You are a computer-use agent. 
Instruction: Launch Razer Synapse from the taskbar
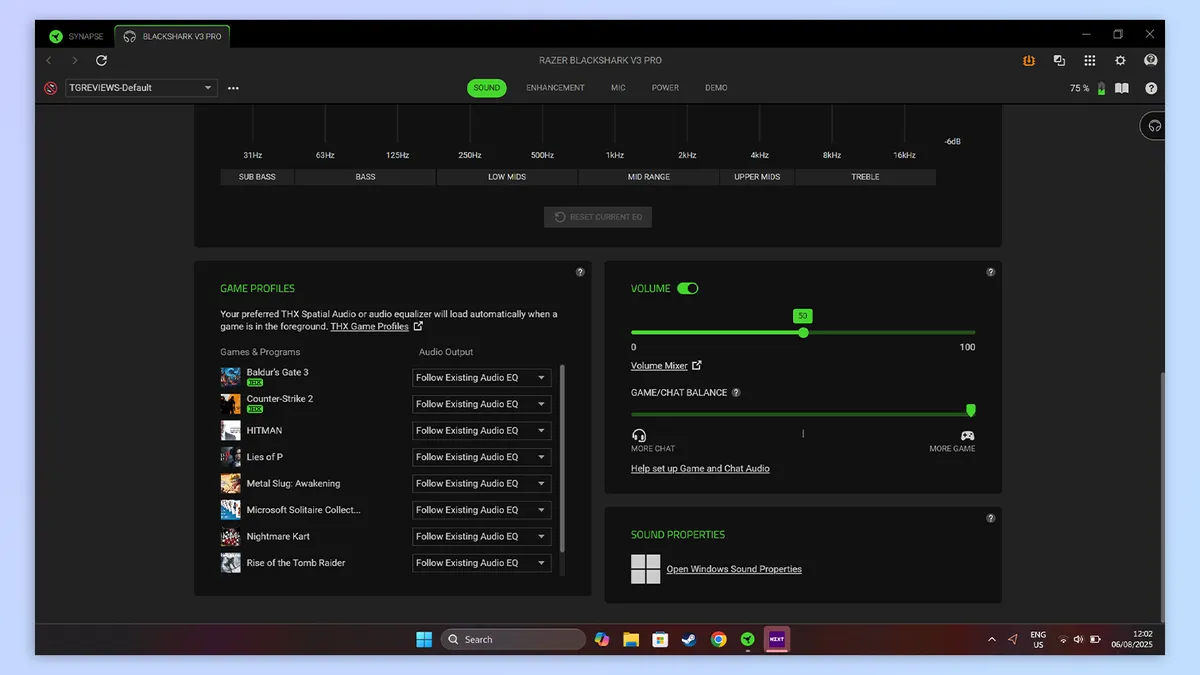coord(747,639)
